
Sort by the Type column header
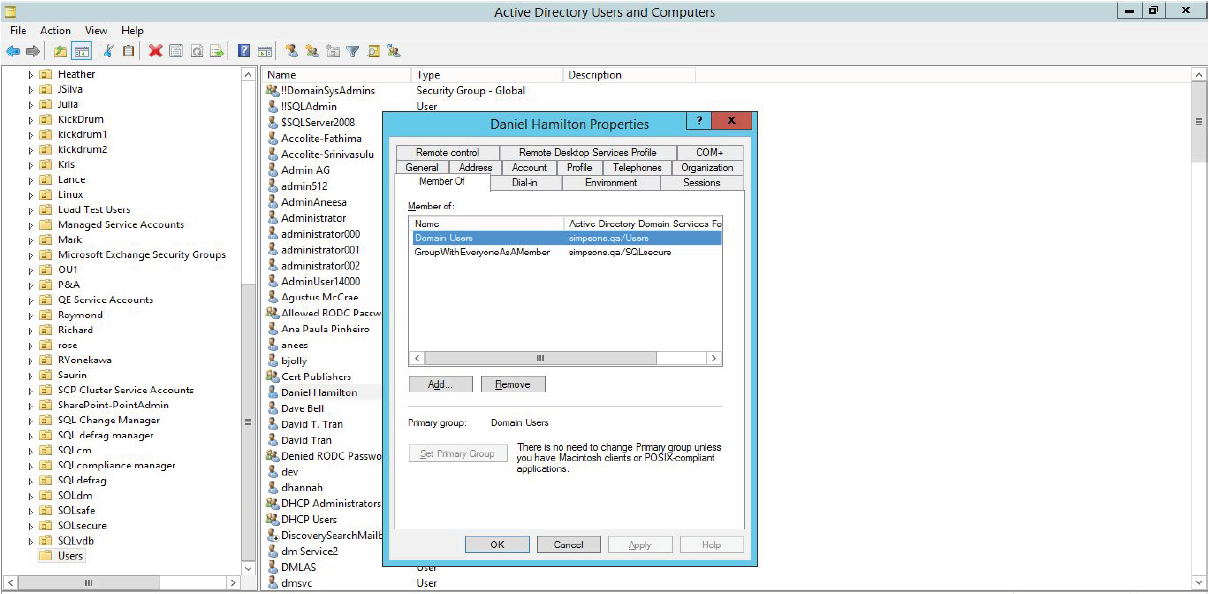[x=487, y=75]
